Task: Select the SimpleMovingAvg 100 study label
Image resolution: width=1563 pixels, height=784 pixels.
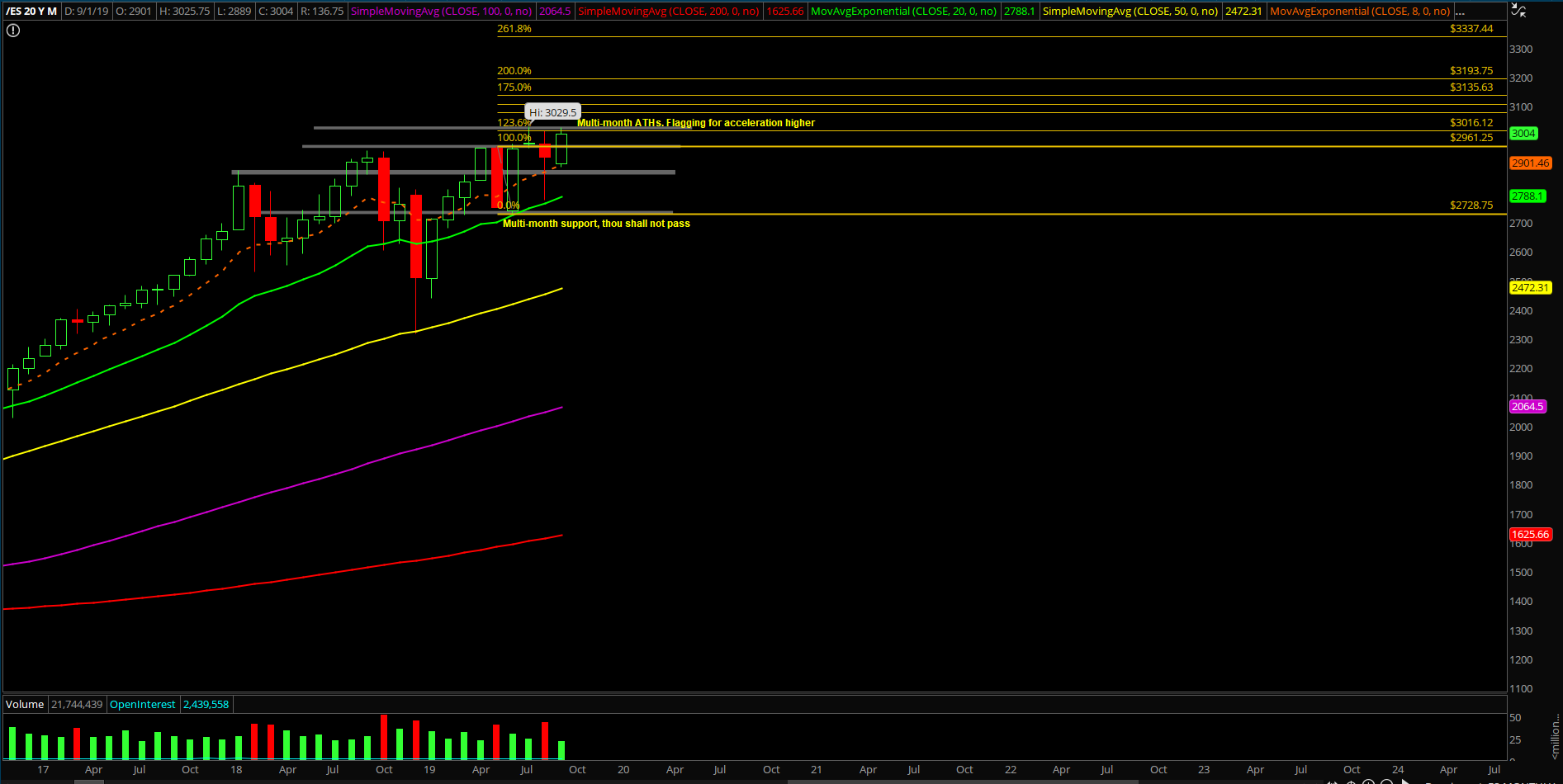Action: point(442,12)
